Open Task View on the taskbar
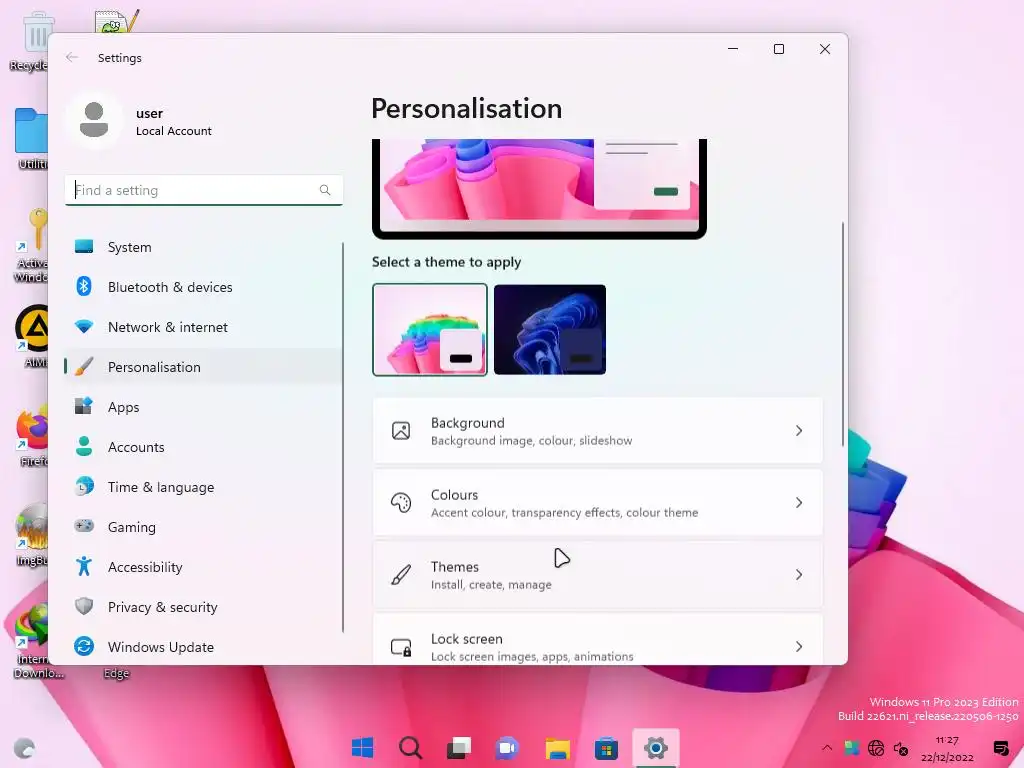The height and width of the screenshot is (768, 1024). pyautogui.click(x=459, y=748)
